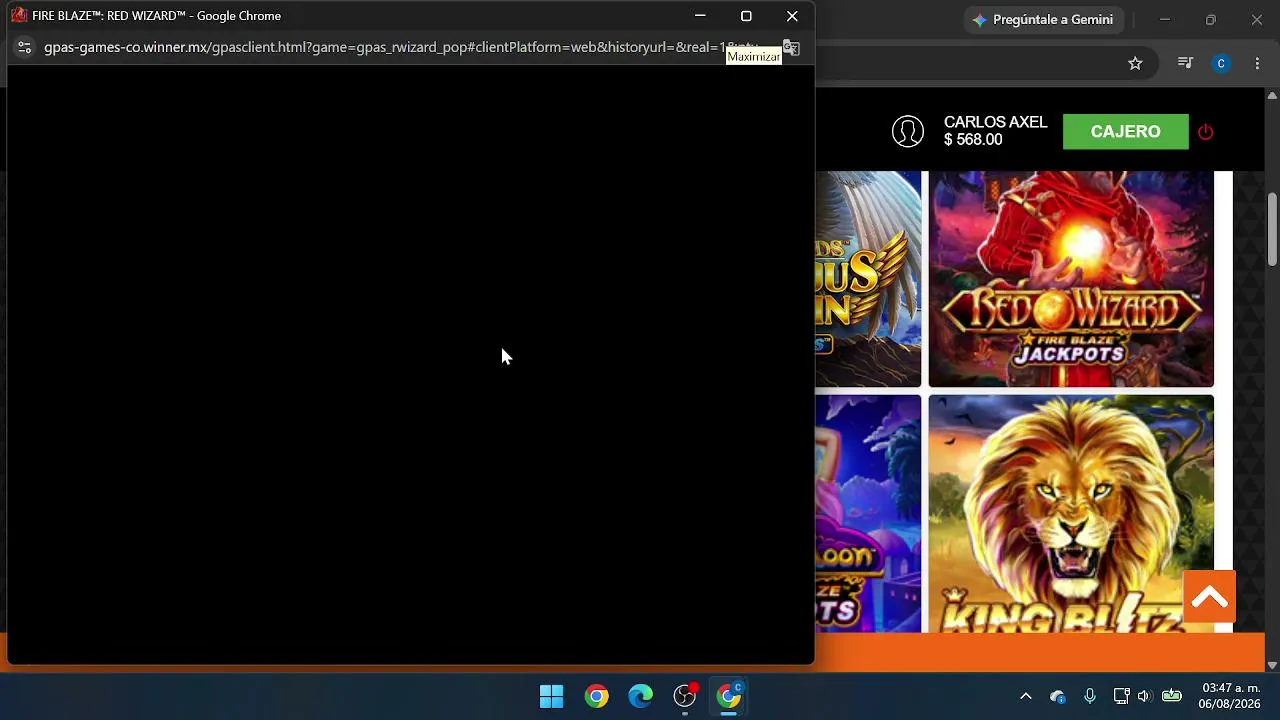This screenshot has width=1280, height=720.
Task: Open the translate page icon in the popup address bar
Action: click(x=791, y=47)
